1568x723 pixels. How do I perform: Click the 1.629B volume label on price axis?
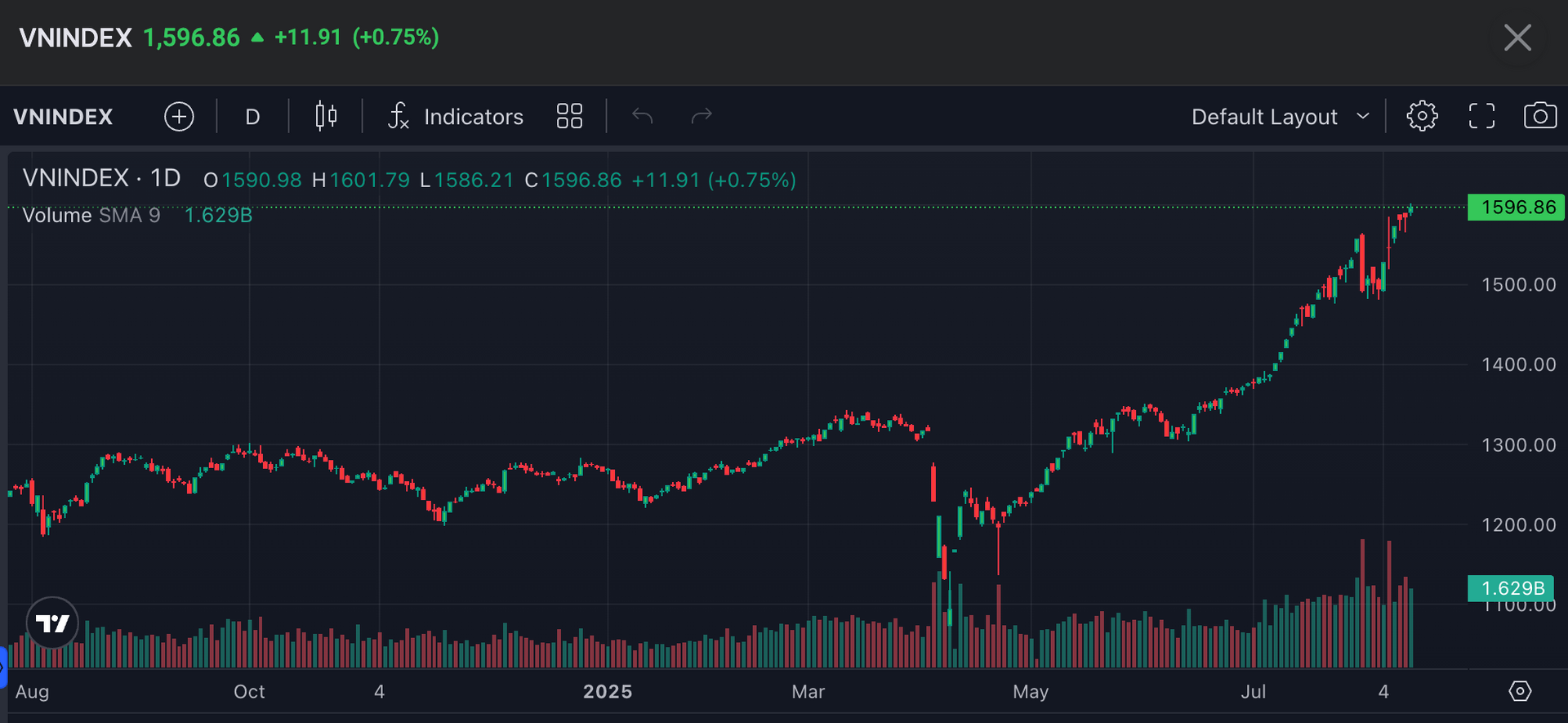tap(1511, 588)
